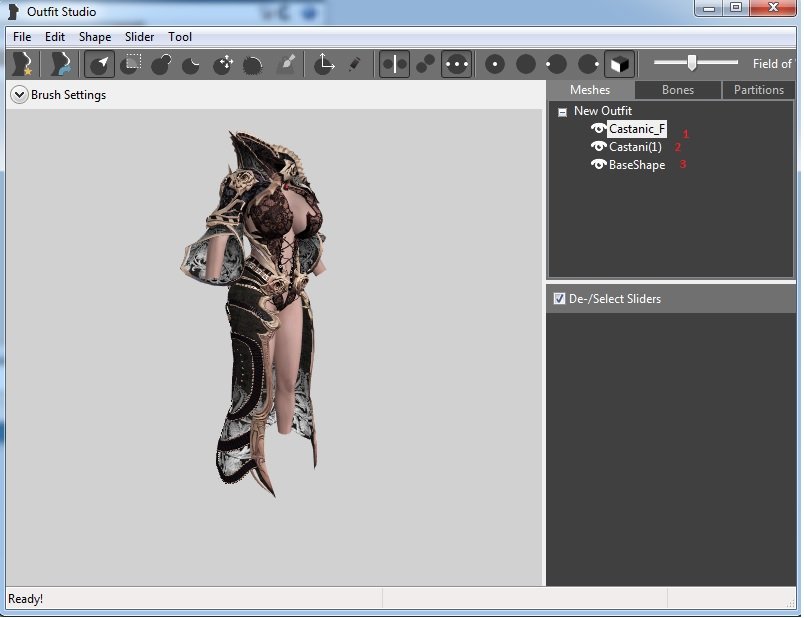This screenshot has width=804, height=618.
Task: Uncheck the De-/Select Sliders checkbox
Action: [559, 298]
